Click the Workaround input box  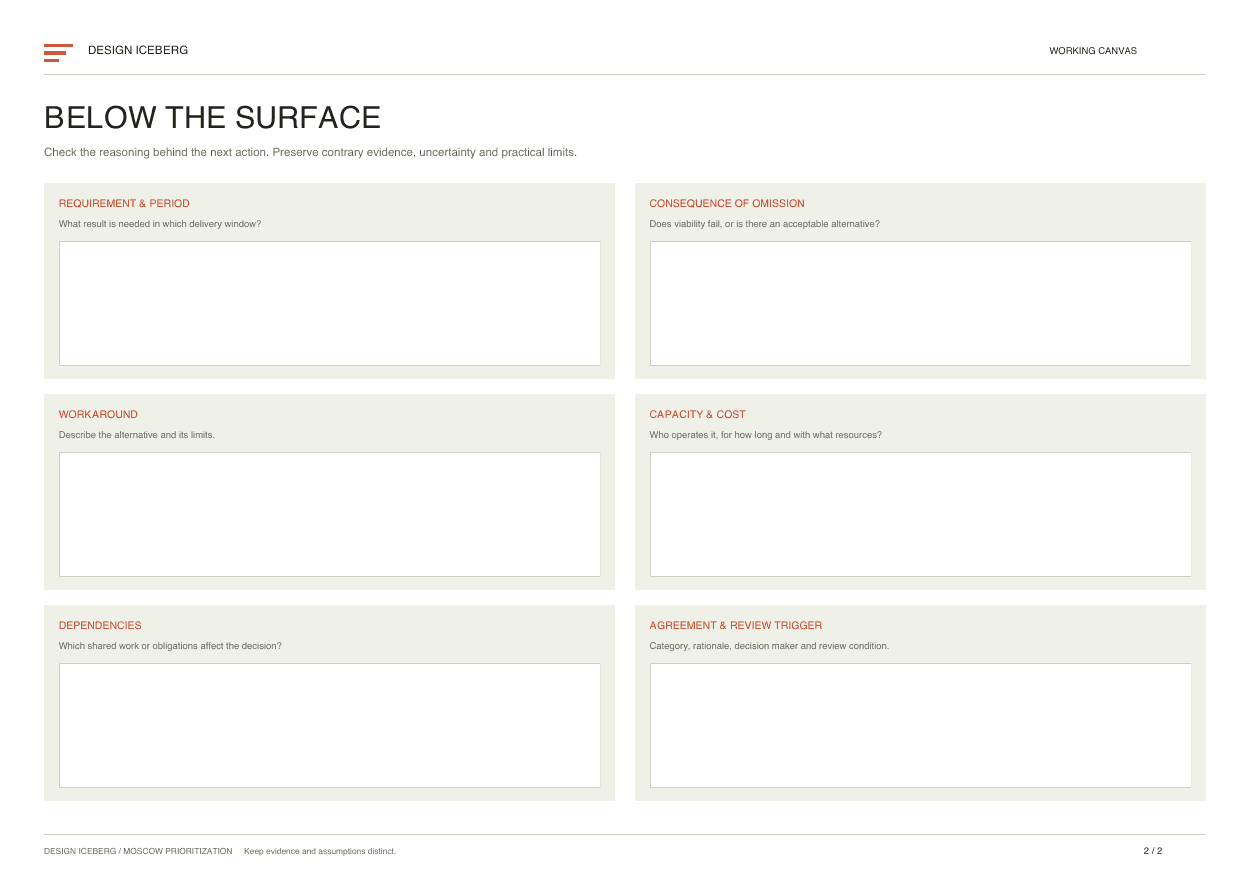(330, 514)
